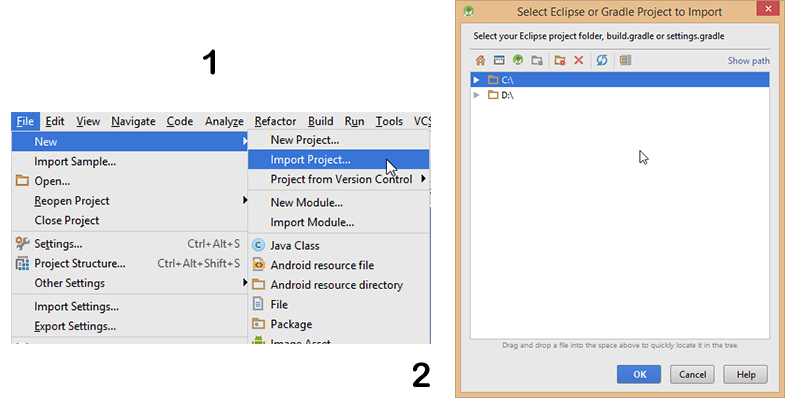Select Import Project... in submenu
This screenshot has width=800, height=400.
(339, 160)
